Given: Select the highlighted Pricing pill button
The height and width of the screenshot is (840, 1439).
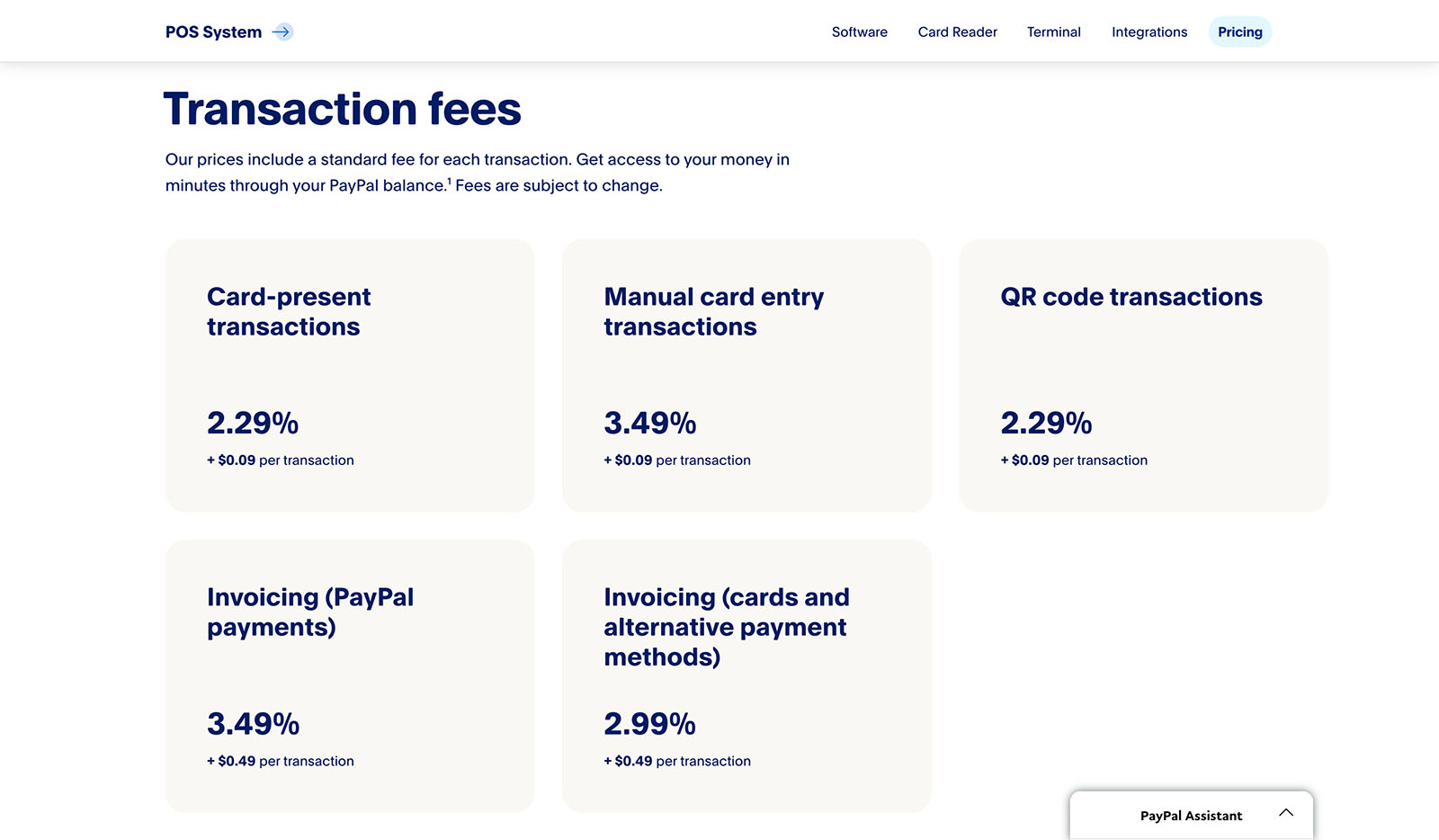Looking at the screenshot, I should [x=1240, y=31].
